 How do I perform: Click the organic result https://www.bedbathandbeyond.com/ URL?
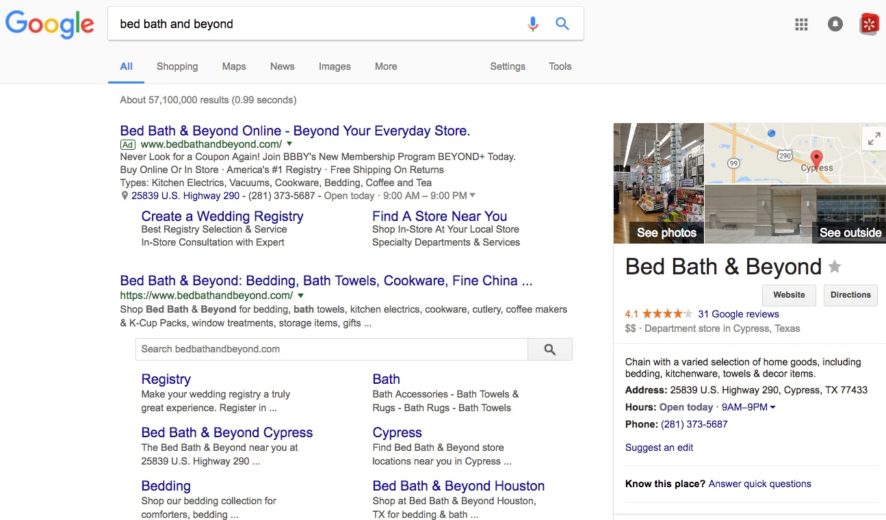pyautogui.click(x=206, y=296)
